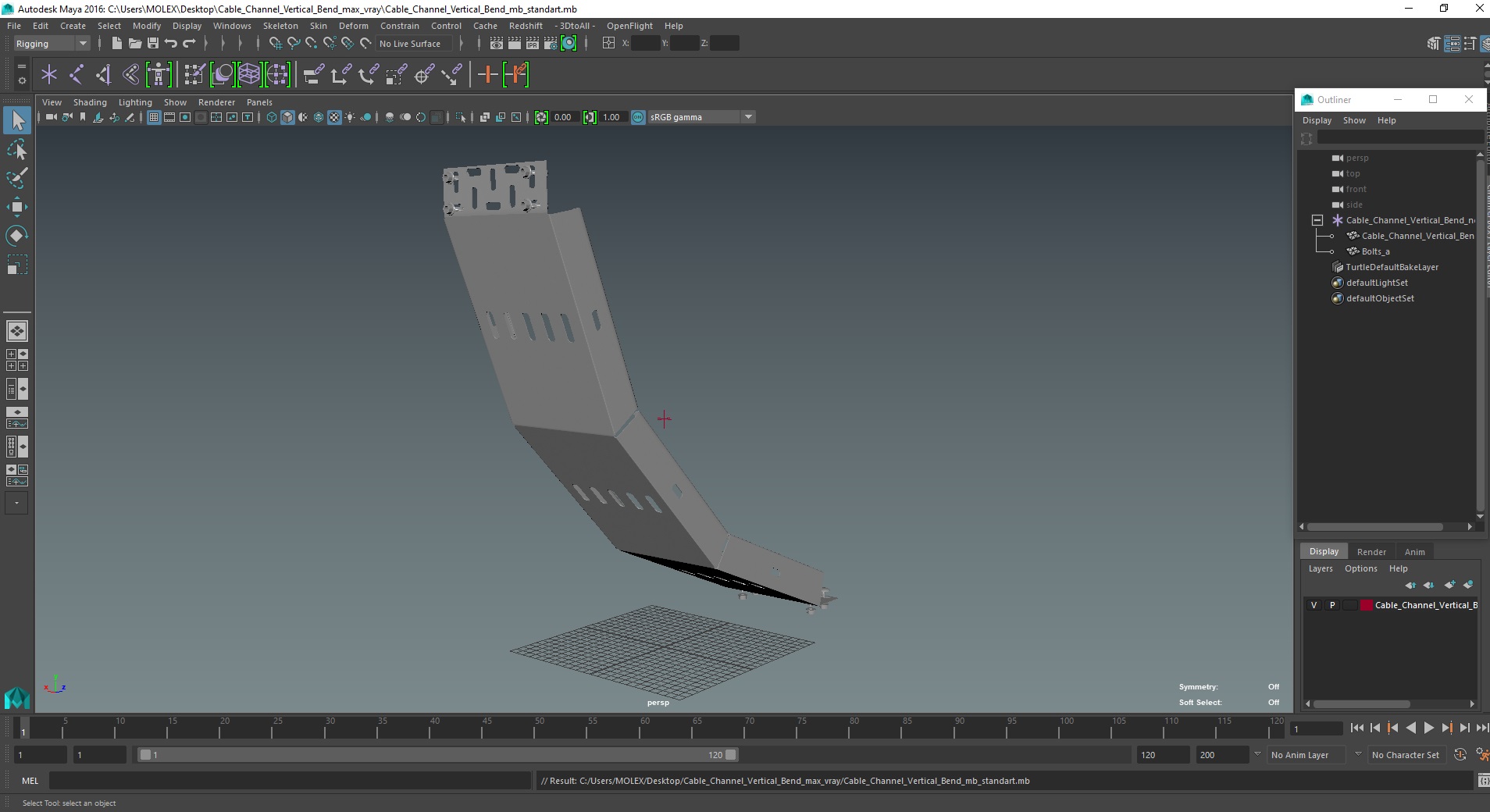Activate the Lasso select tool

[16, 149]
